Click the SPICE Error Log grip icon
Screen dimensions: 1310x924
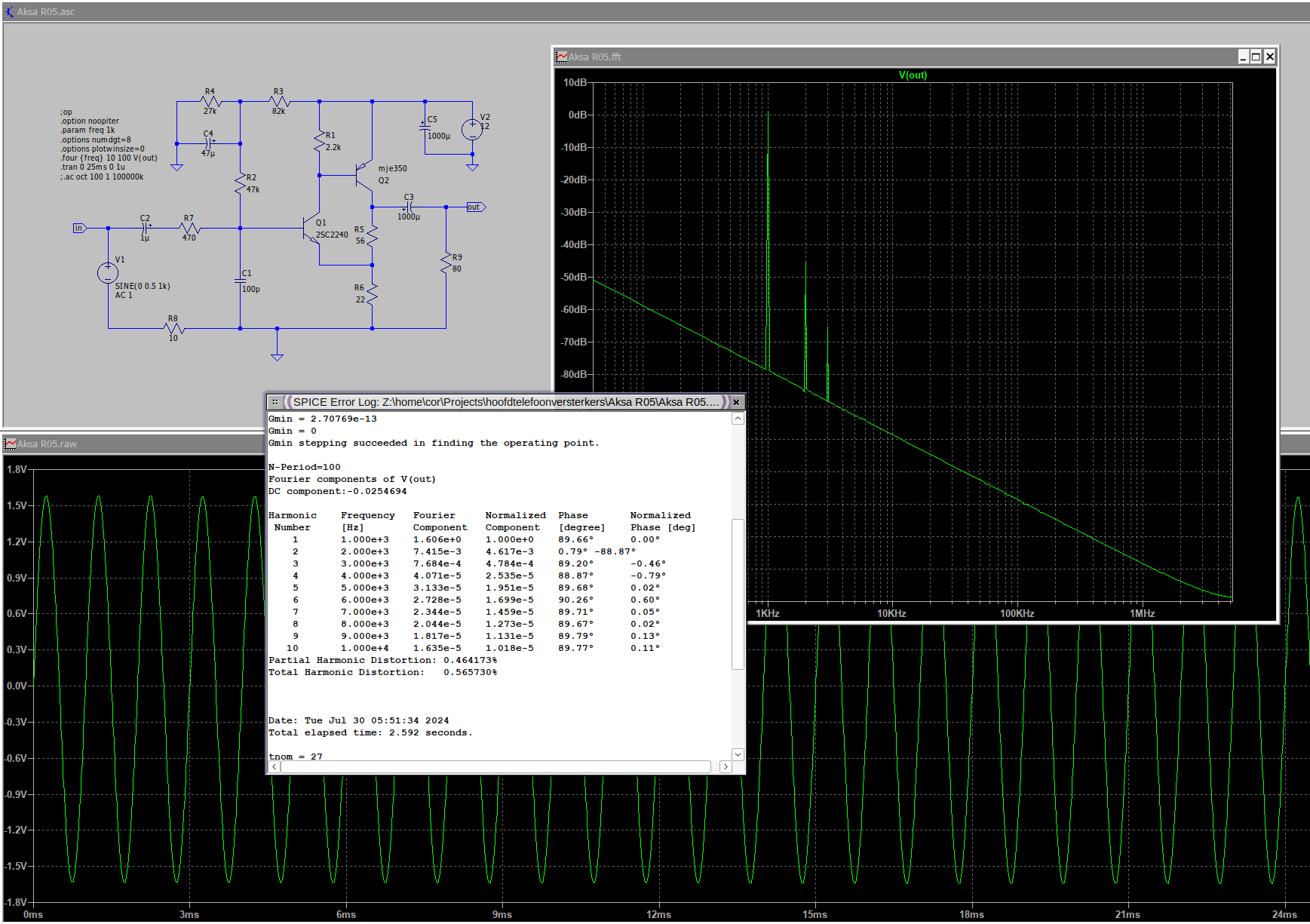pos(275,402)
